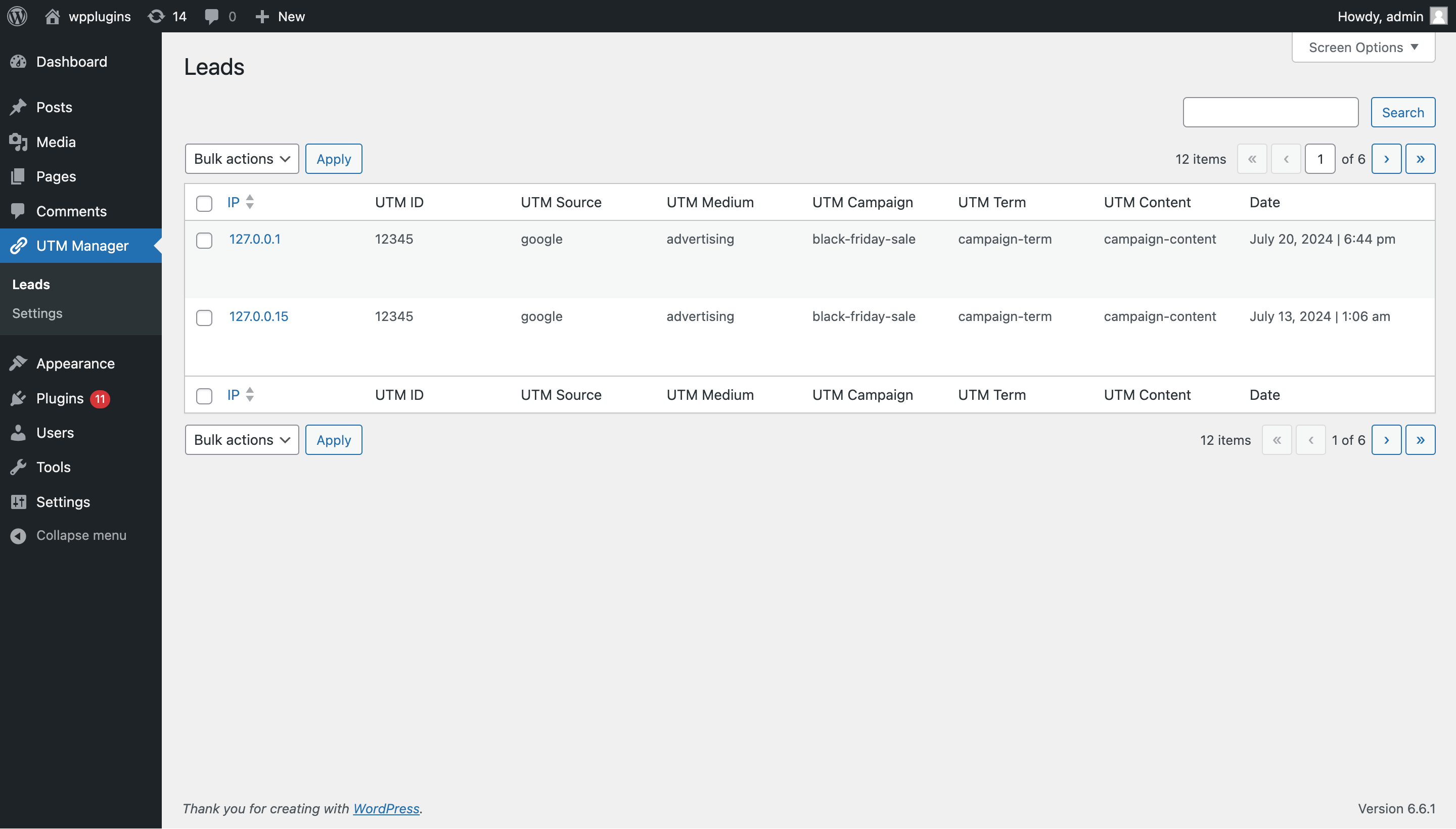Navigate to last page using double arrow
The height and width of the screenshot is (829, 1456).
click(1420, 158)
